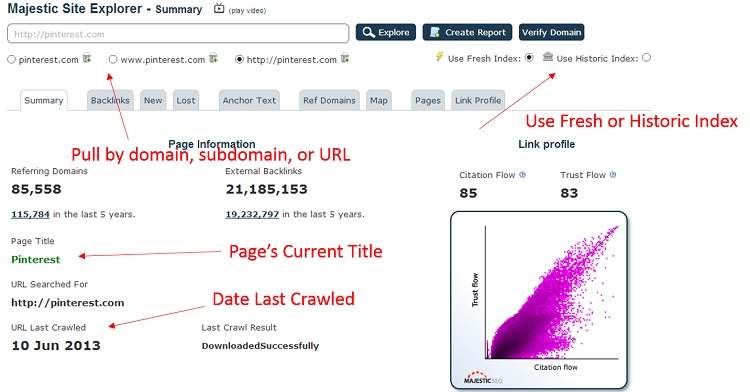Viewport: 750px width, 392px height.
Task: Open the Ref Domains tab
Action: 329,100
